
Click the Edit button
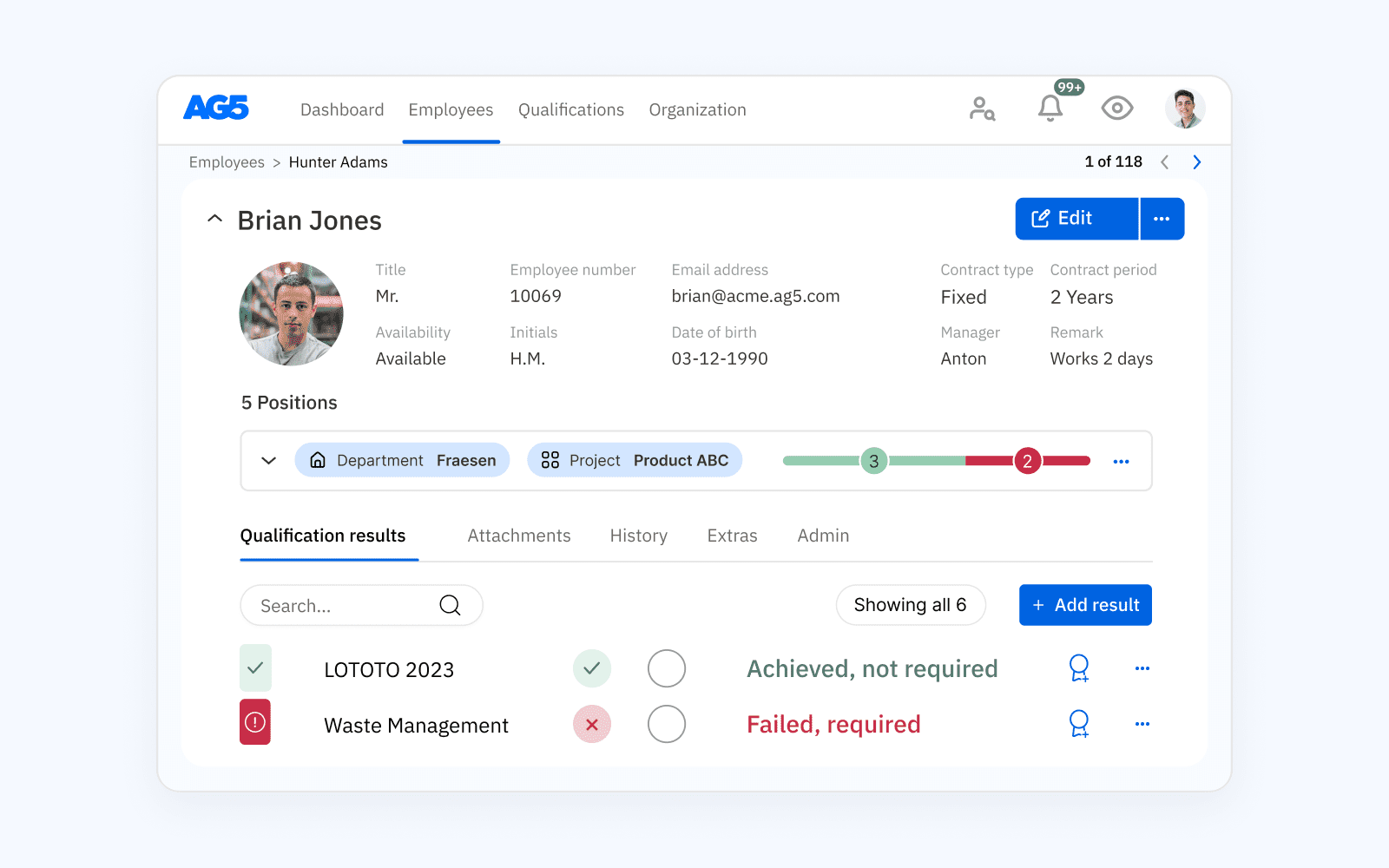[x=1076, y=219]
